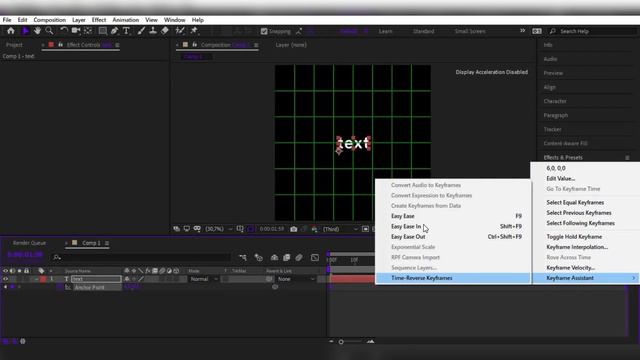The width and height of the screenshot is (640, 360).
Task: Open the File menu
Action: click(x=7, y=20)
